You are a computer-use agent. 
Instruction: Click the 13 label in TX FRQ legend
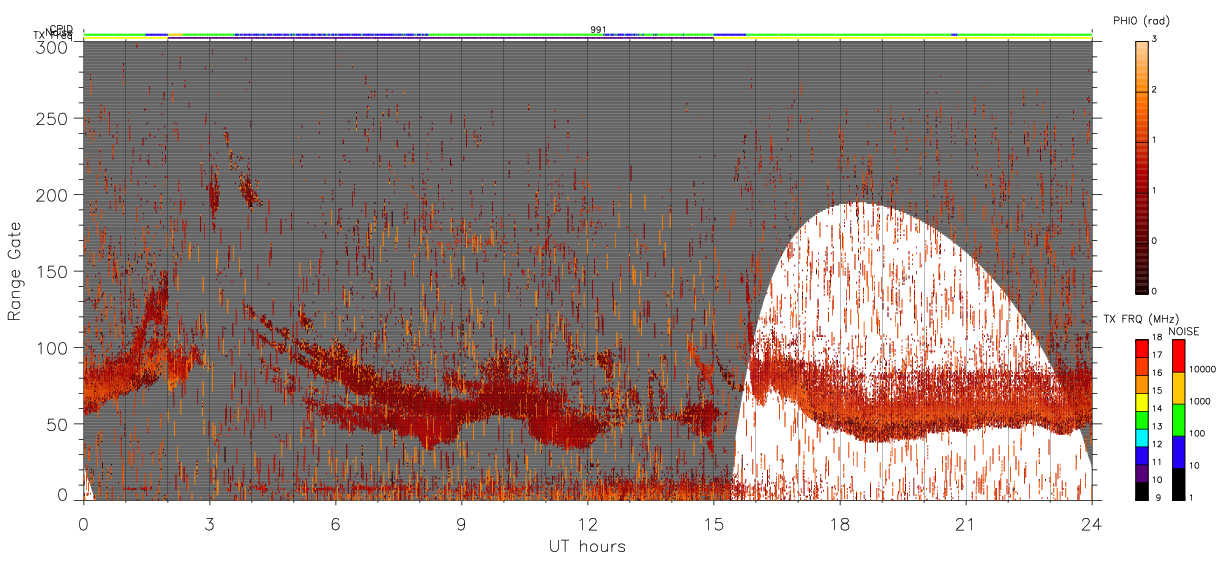pyautogui.click(x=1158, y=426)
